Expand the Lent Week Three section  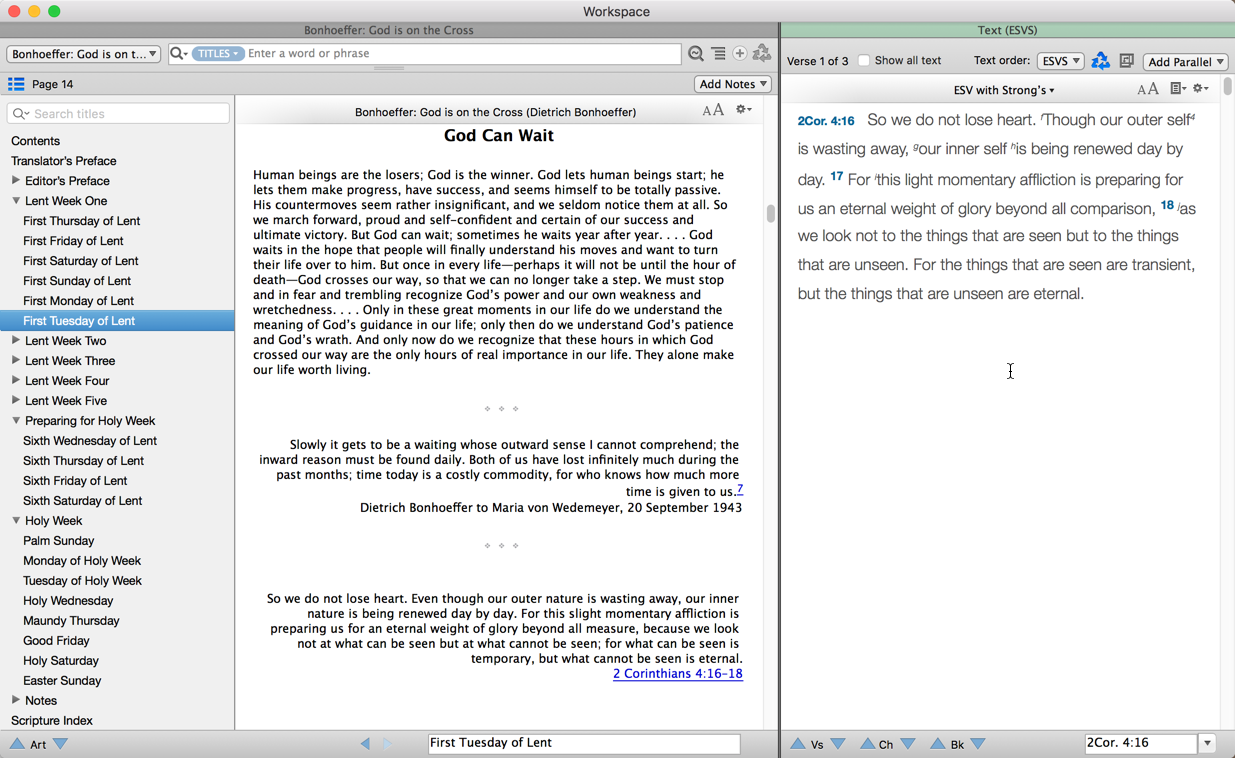tap(16, 361)
